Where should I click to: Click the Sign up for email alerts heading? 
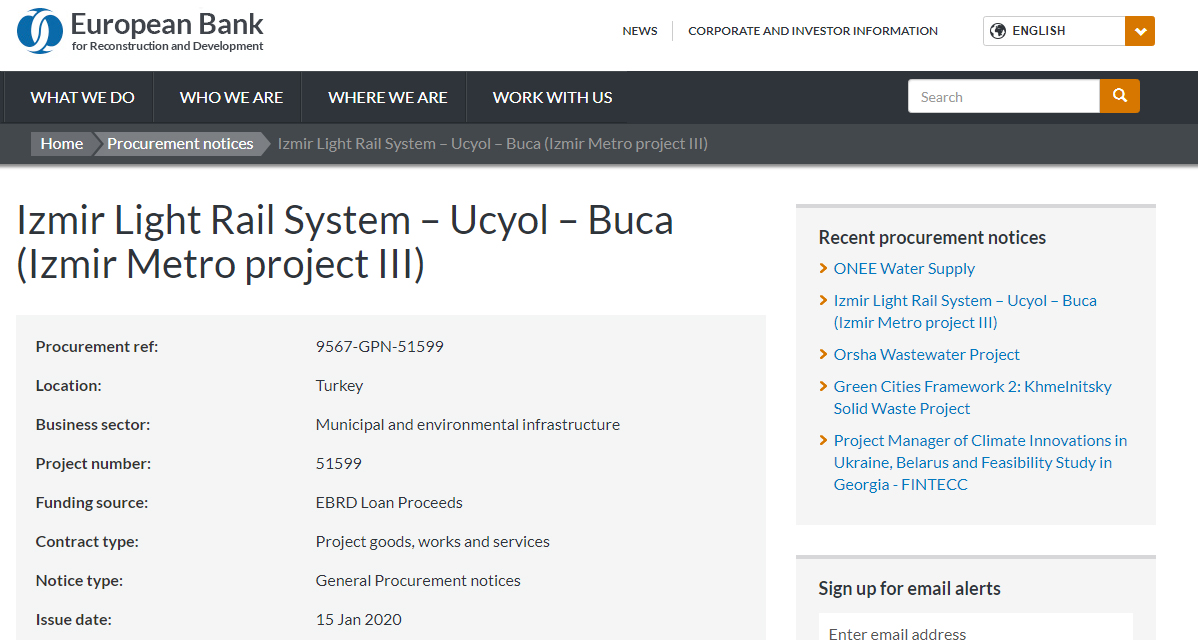909,588
